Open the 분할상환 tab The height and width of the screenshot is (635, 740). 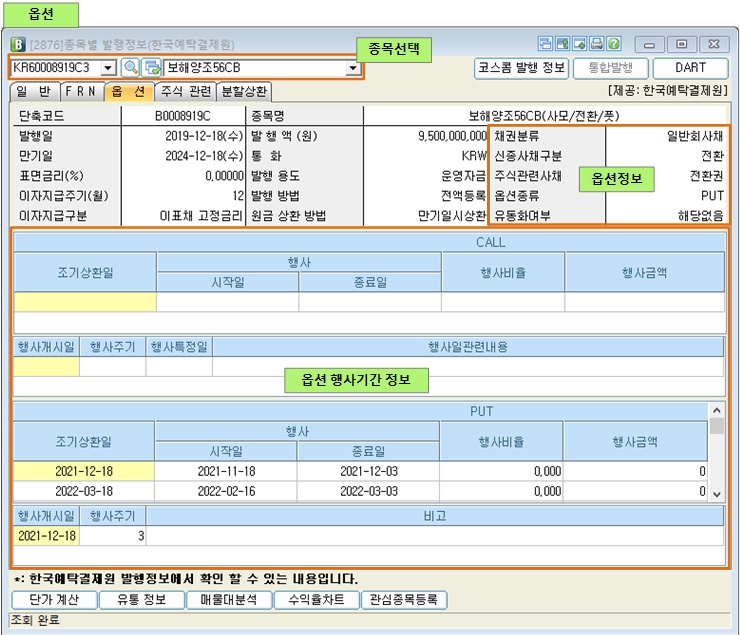244,92
